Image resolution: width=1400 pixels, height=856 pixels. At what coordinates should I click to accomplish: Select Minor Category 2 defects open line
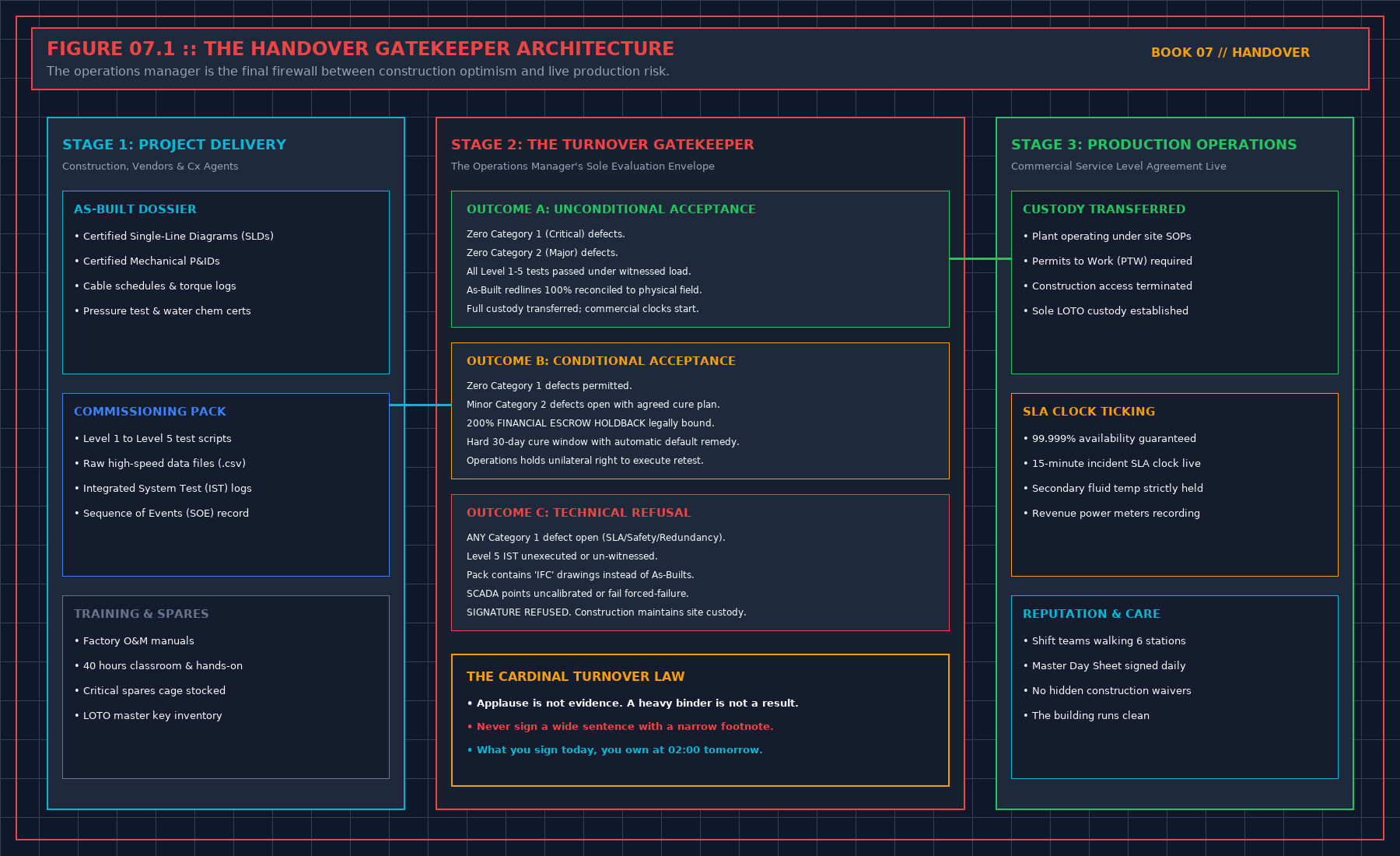coord(593,405)
